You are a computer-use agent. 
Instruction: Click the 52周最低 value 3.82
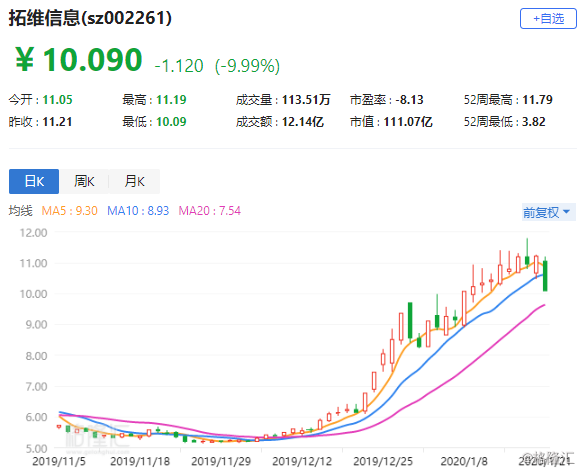click(x=534, y=122)
